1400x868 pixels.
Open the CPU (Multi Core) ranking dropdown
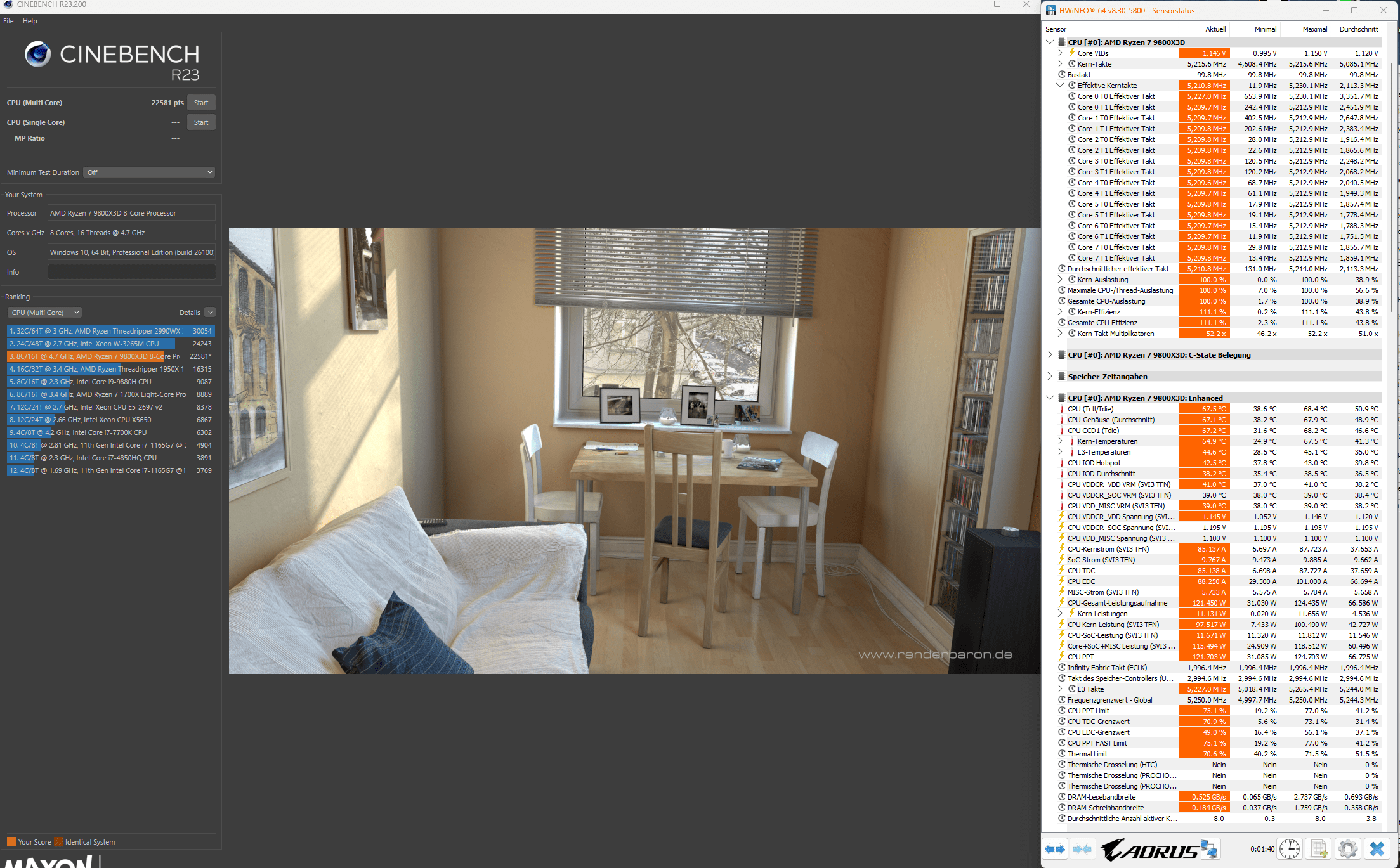pyautogui.click(x=45, y=313)
